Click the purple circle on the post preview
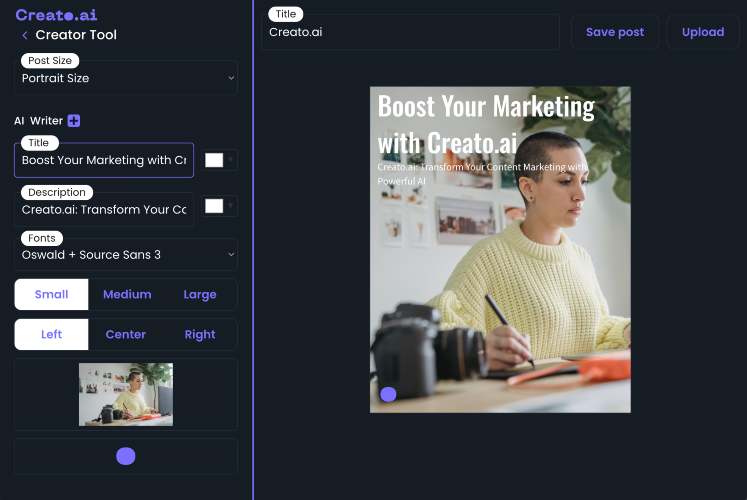 pyautogui.click(x=388, y=394)
